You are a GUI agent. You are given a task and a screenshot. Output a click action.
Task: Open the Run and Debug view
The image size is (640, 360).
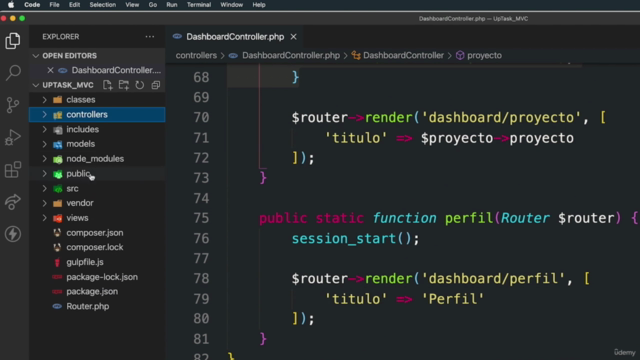13,137
